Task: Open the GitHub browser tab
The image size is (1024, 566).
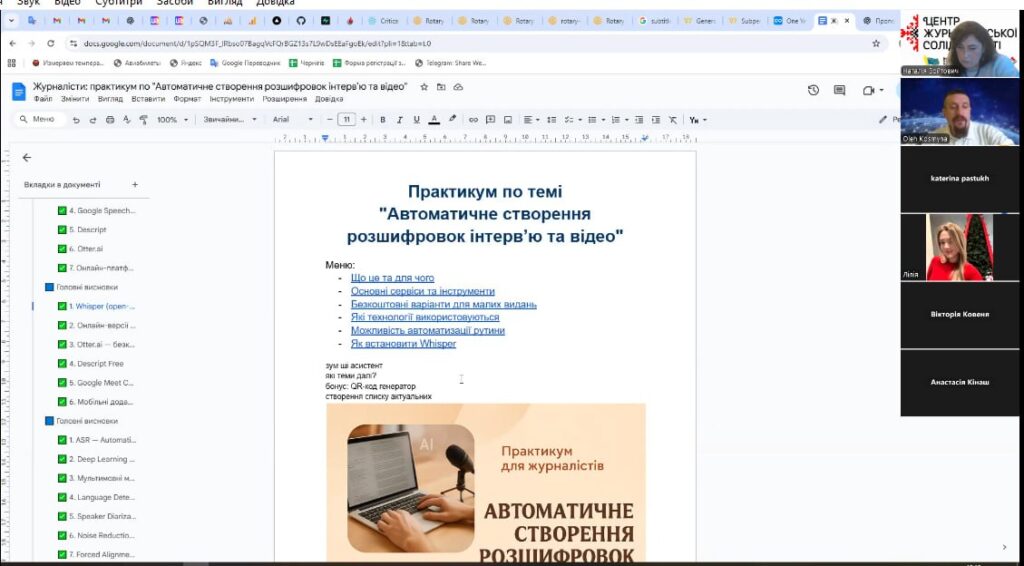Action: pyautogui.click(x=301, y=21)
